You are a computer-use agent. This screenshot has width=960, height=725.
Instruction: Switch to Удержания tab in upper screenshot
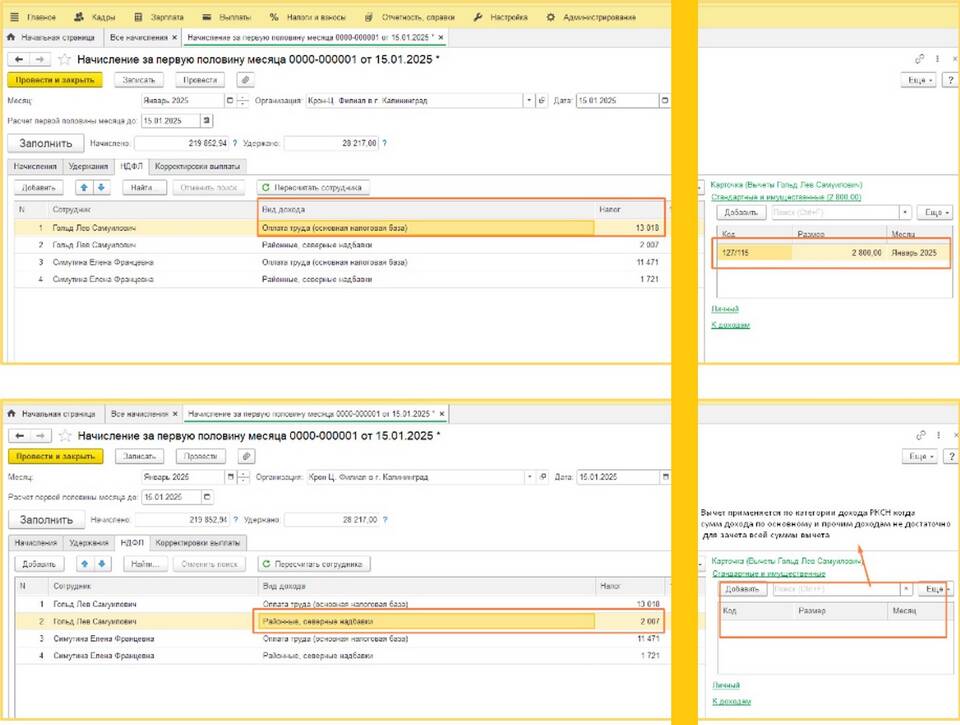(x=88, y=166)
